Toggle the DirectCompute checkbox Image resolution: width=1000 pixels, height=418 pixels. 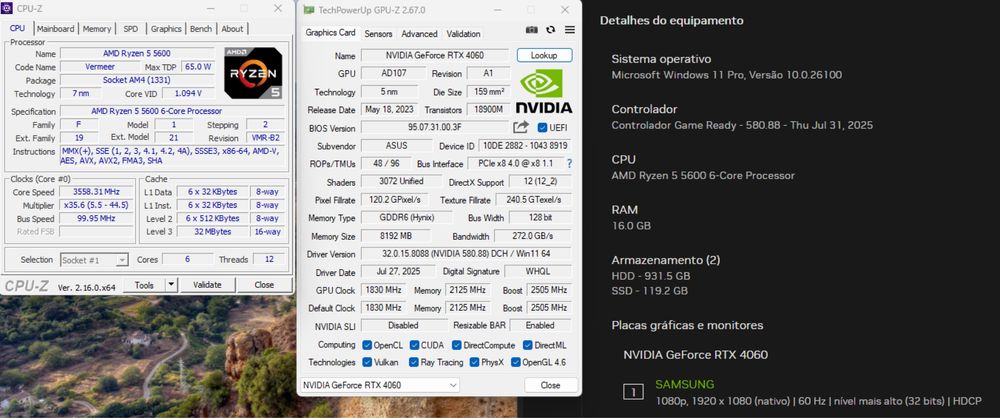457,345
